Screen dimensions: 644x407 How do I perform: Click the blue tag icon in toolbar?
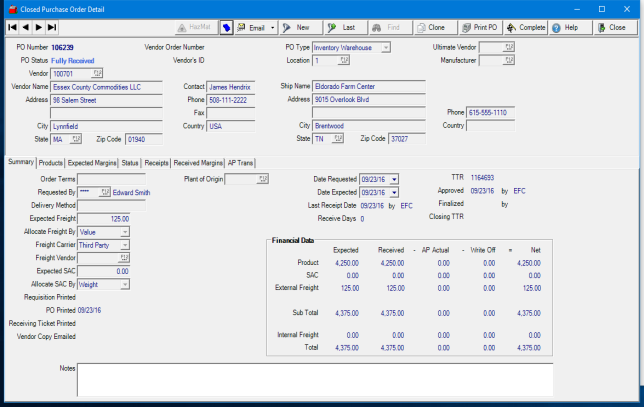click(226, 27)
